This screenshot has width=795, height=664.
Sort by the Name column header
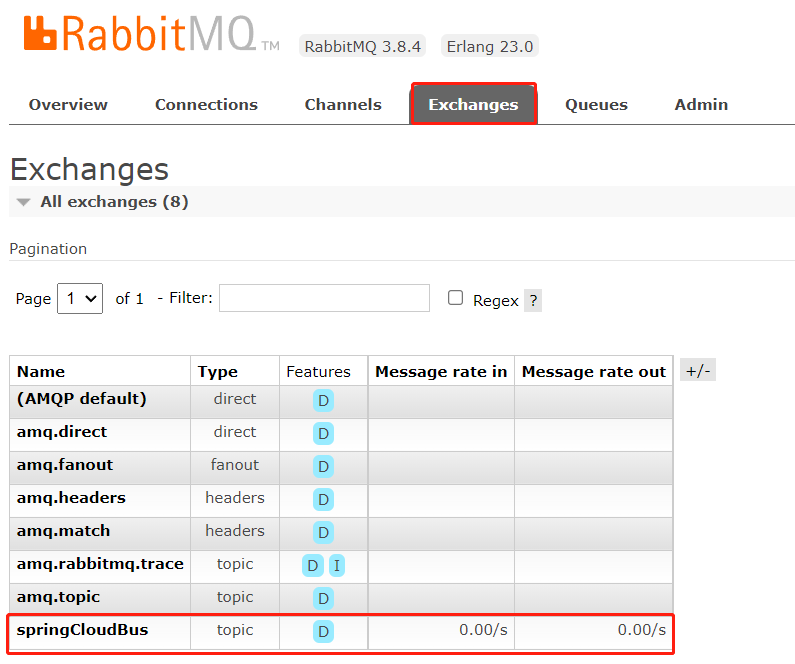click(41, 372)
